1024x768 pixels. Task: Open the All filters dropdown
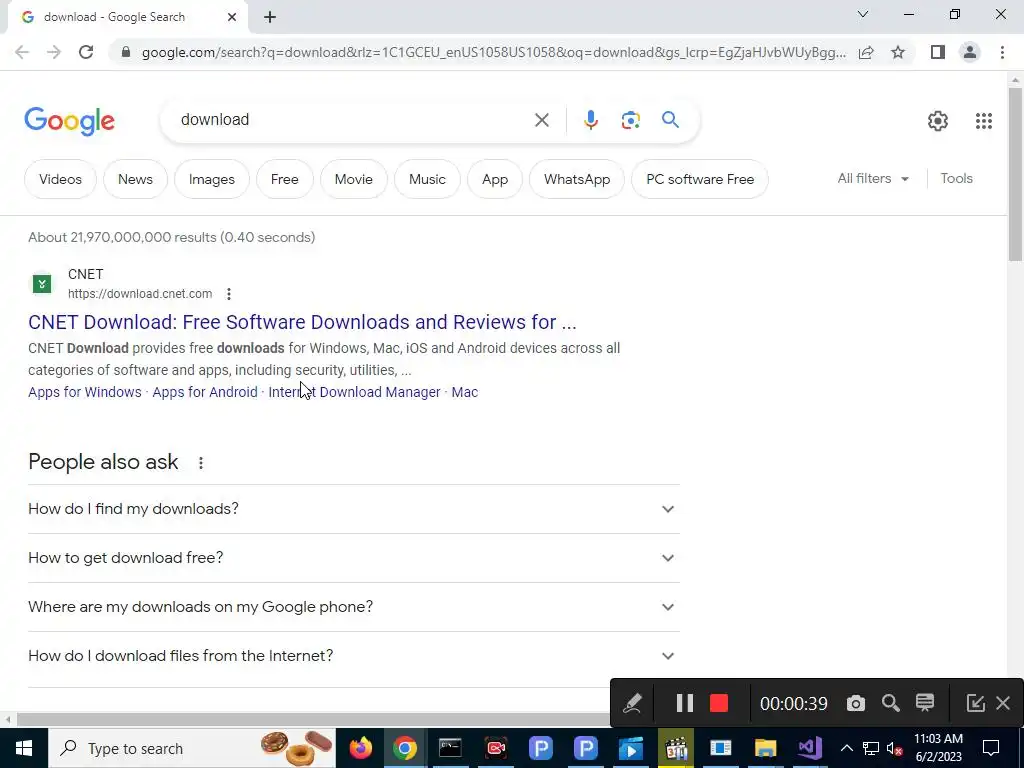pyautogui.click(x=873, y=178)
